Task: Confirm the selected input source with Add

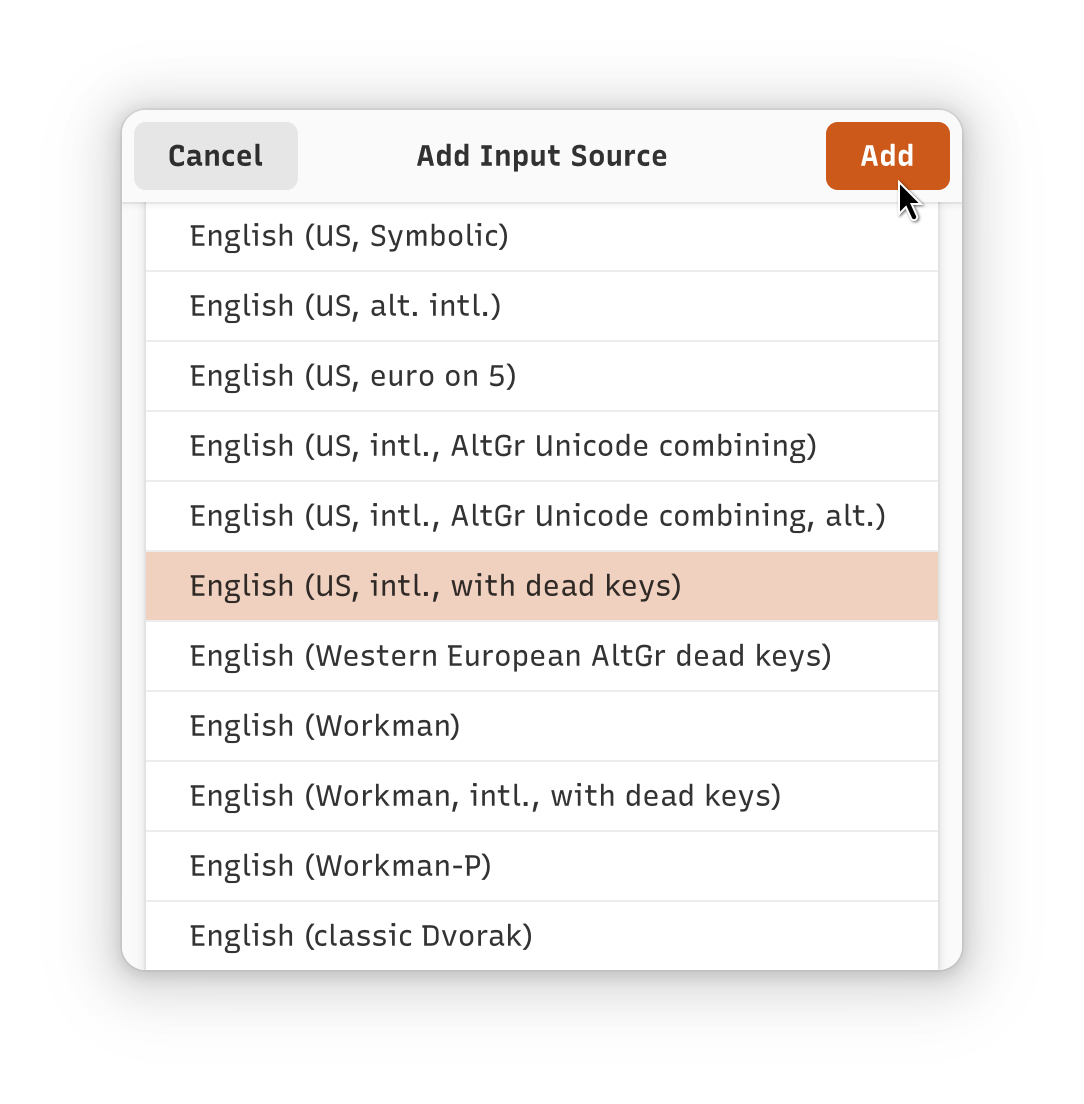Action: click(x=887, y=156)
